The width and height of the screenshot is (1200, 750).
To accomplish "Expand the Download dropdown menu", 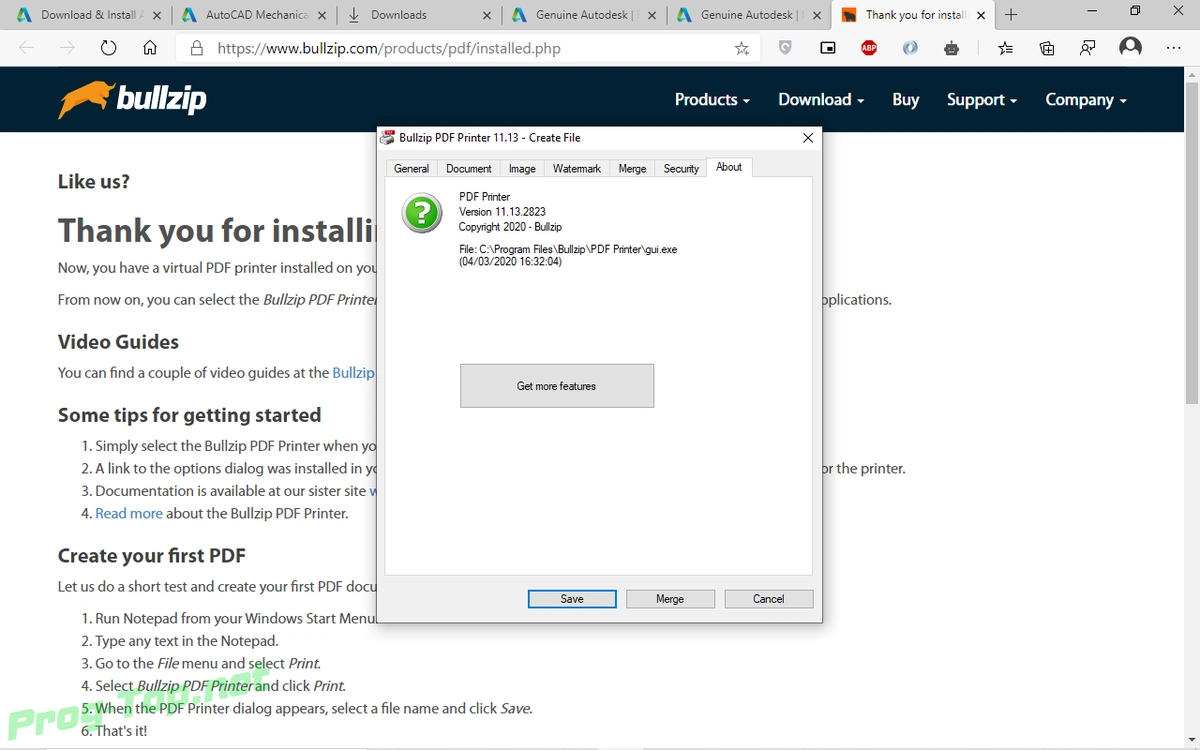I will [821, 99].
